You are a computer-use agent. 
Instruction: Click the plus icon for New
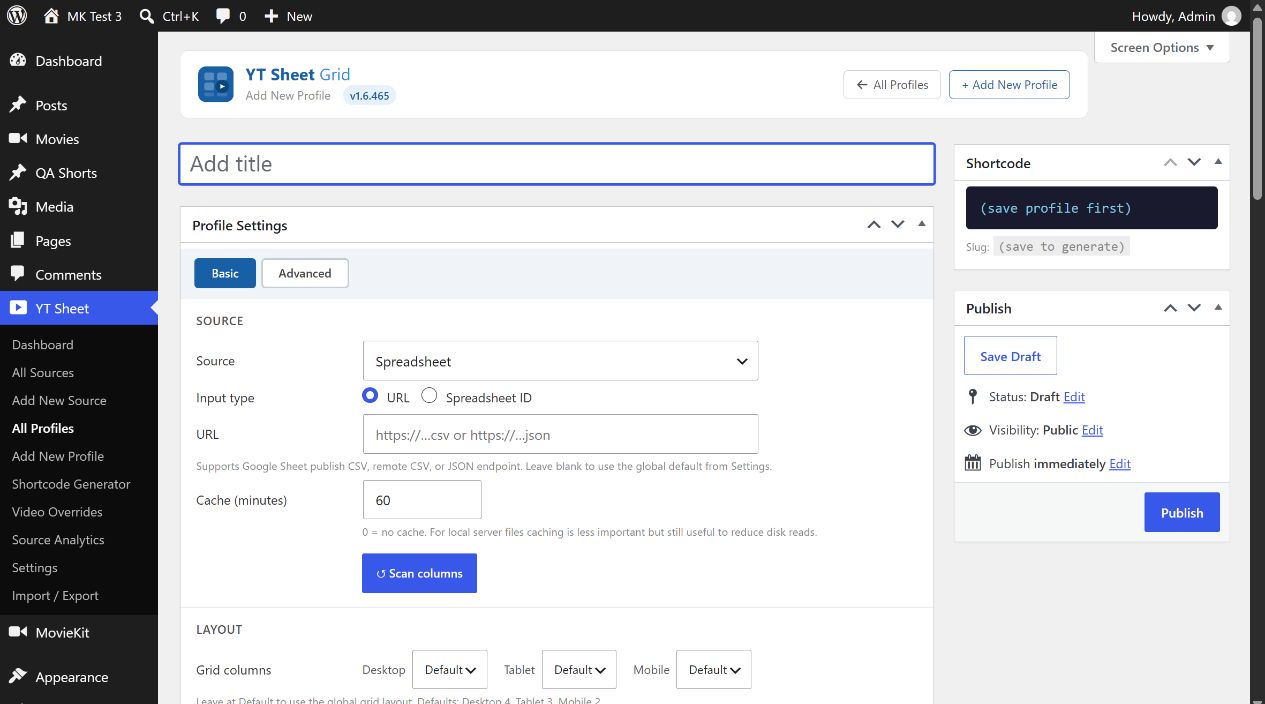click(x=272, y=16)
